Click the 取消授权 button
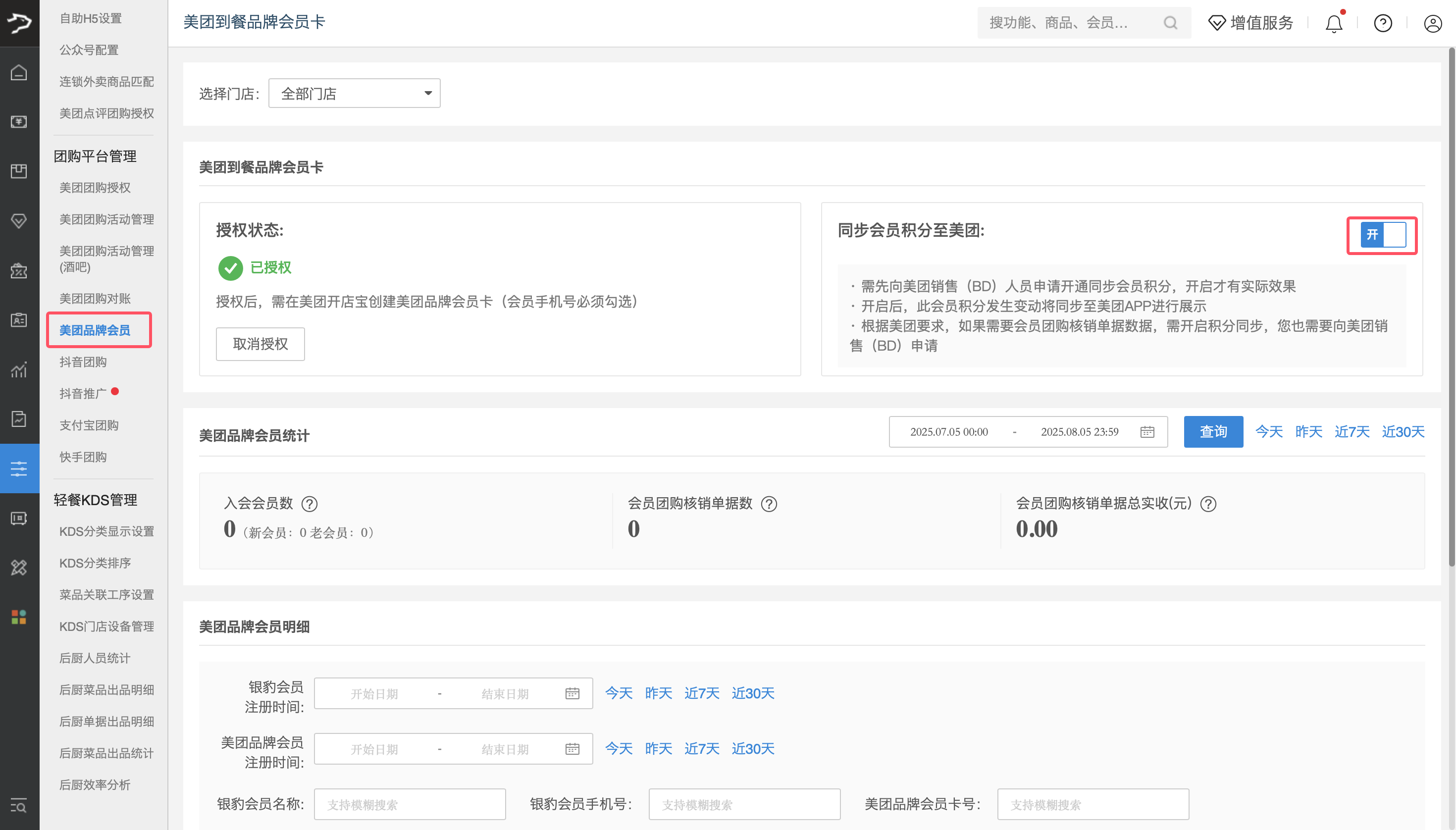This screenshot has height=830, width=1456. point(260,344)
